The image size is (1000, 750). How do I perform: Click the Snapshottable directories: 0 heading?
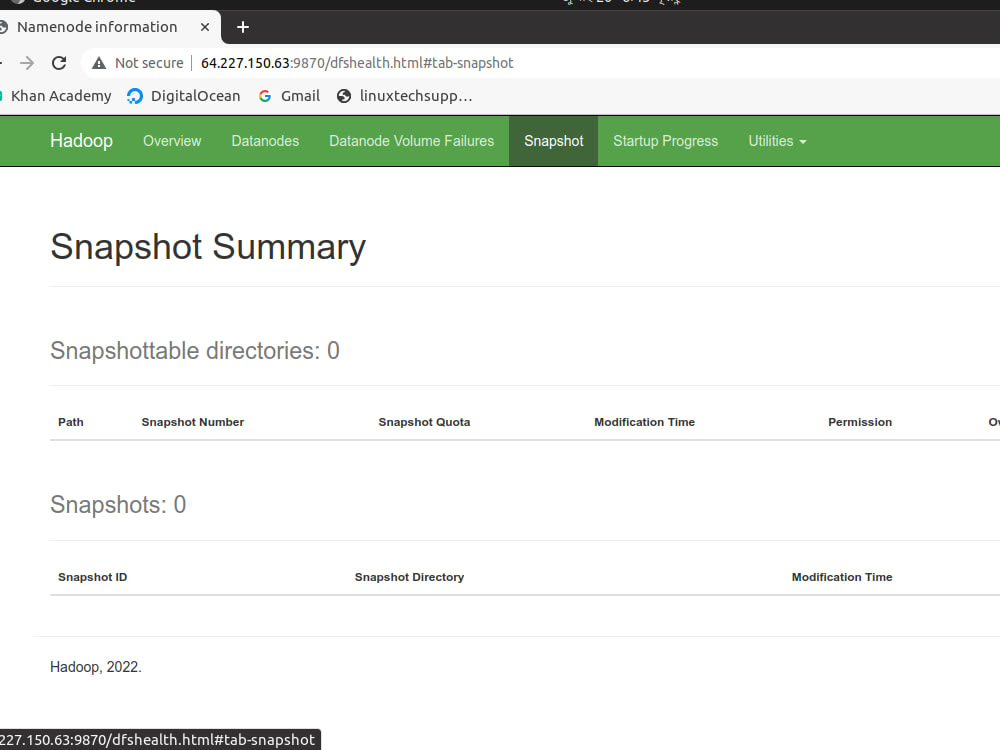(x=195, y=351)
